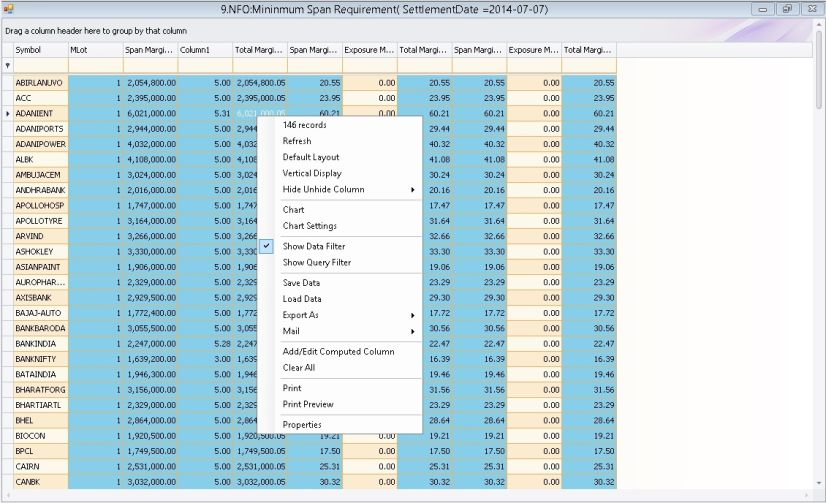
Task: Click the first Span Margi... column header
Action: [151, 50]
